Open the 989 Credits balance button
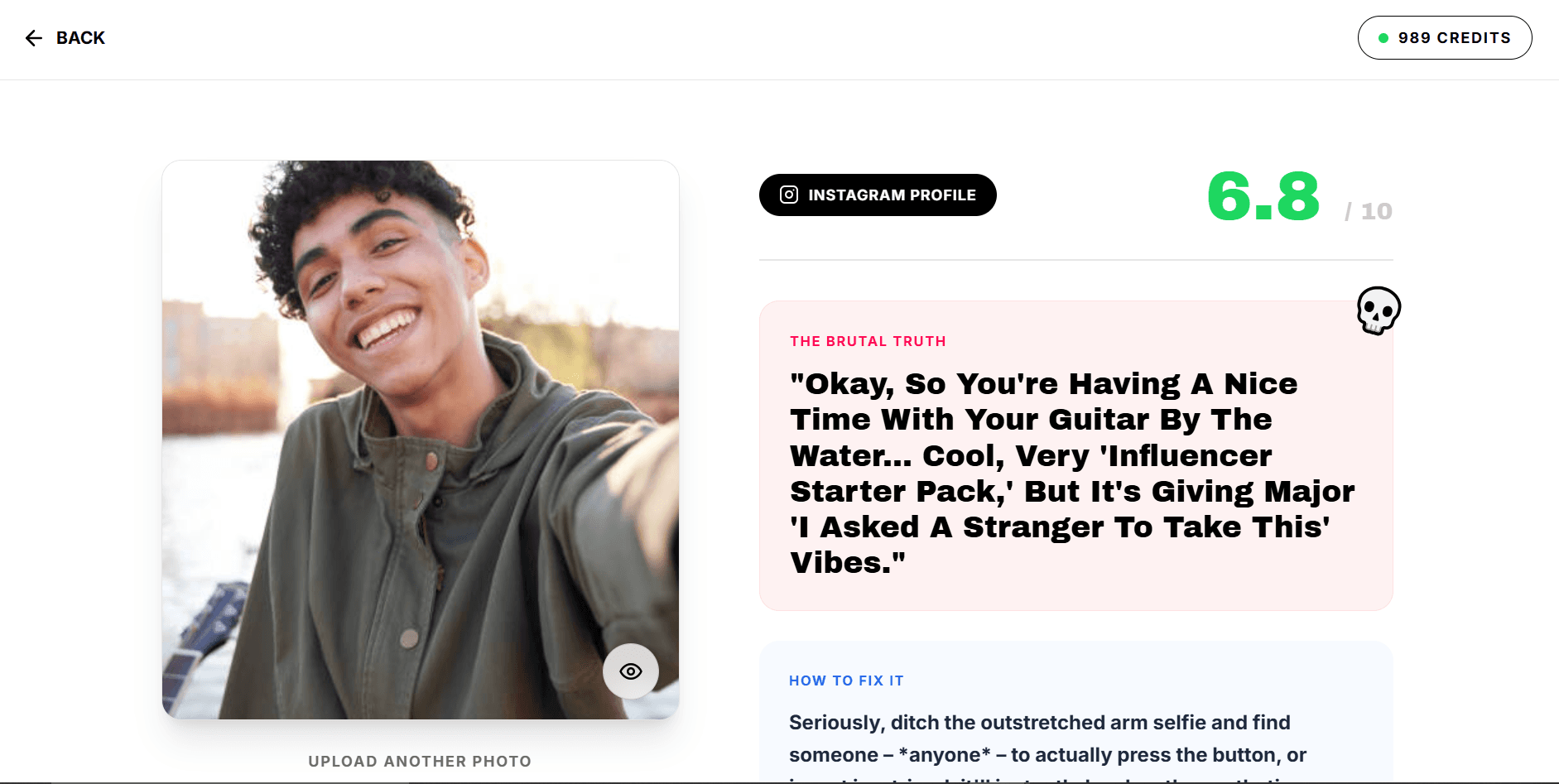The image size is (1559, 784). point(1444,38)
